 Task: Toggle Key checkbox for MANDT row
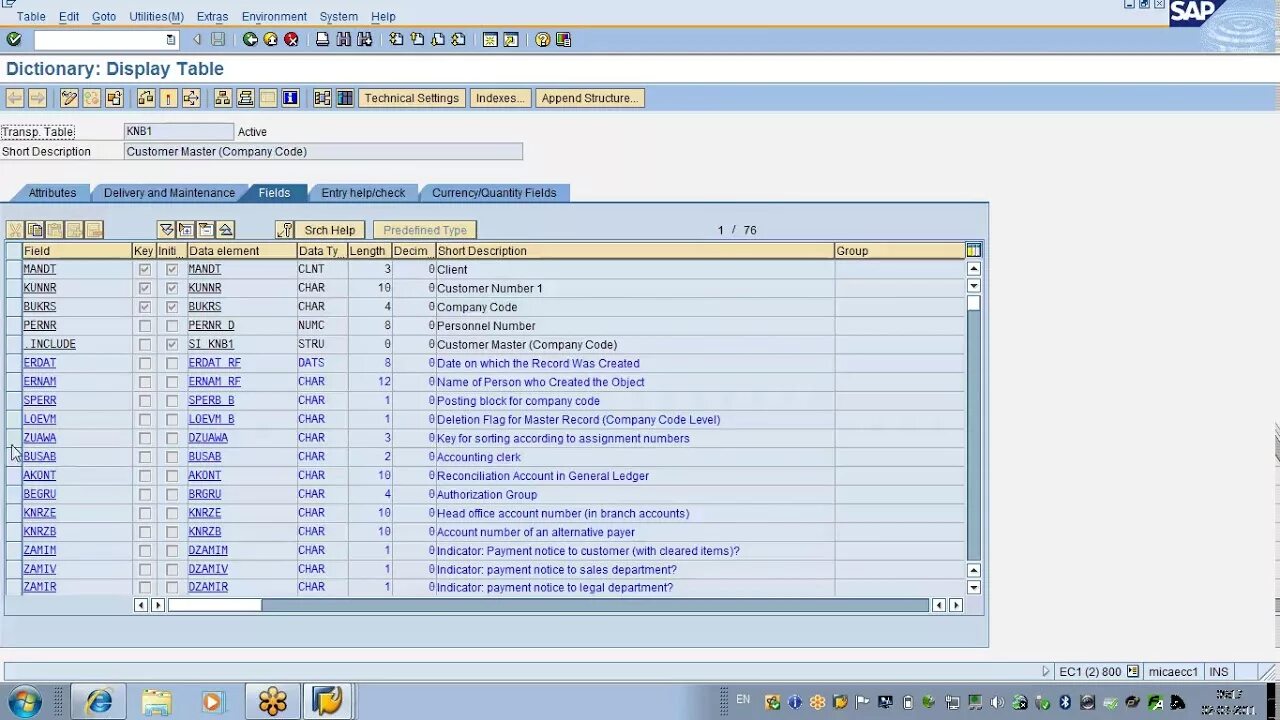pyautogui.click(x=145, y=269)
